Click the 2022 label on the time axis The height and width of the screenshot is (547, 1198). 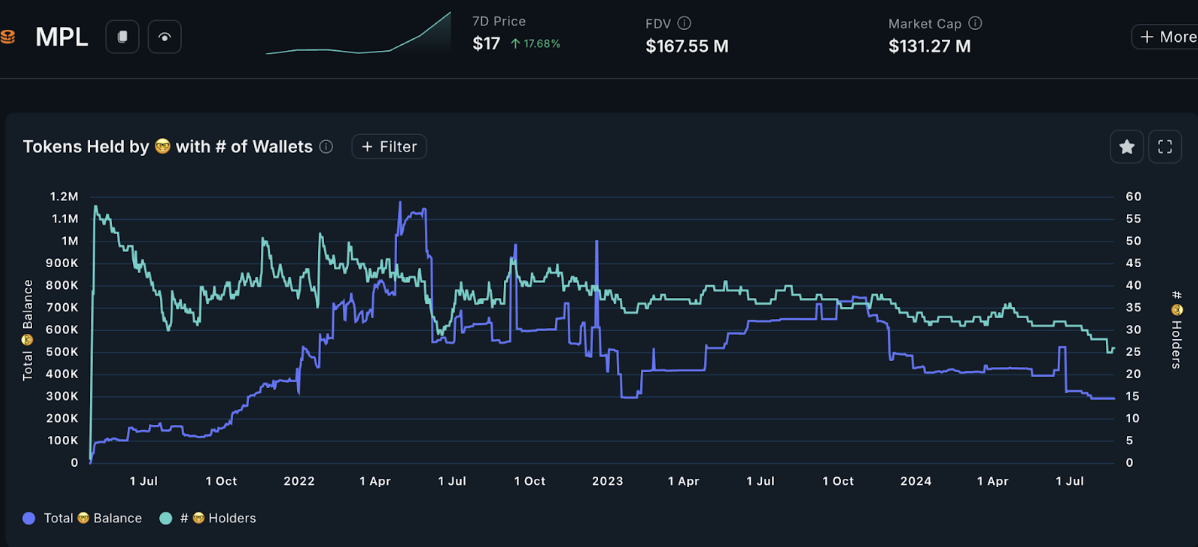[x=299, y=481]
